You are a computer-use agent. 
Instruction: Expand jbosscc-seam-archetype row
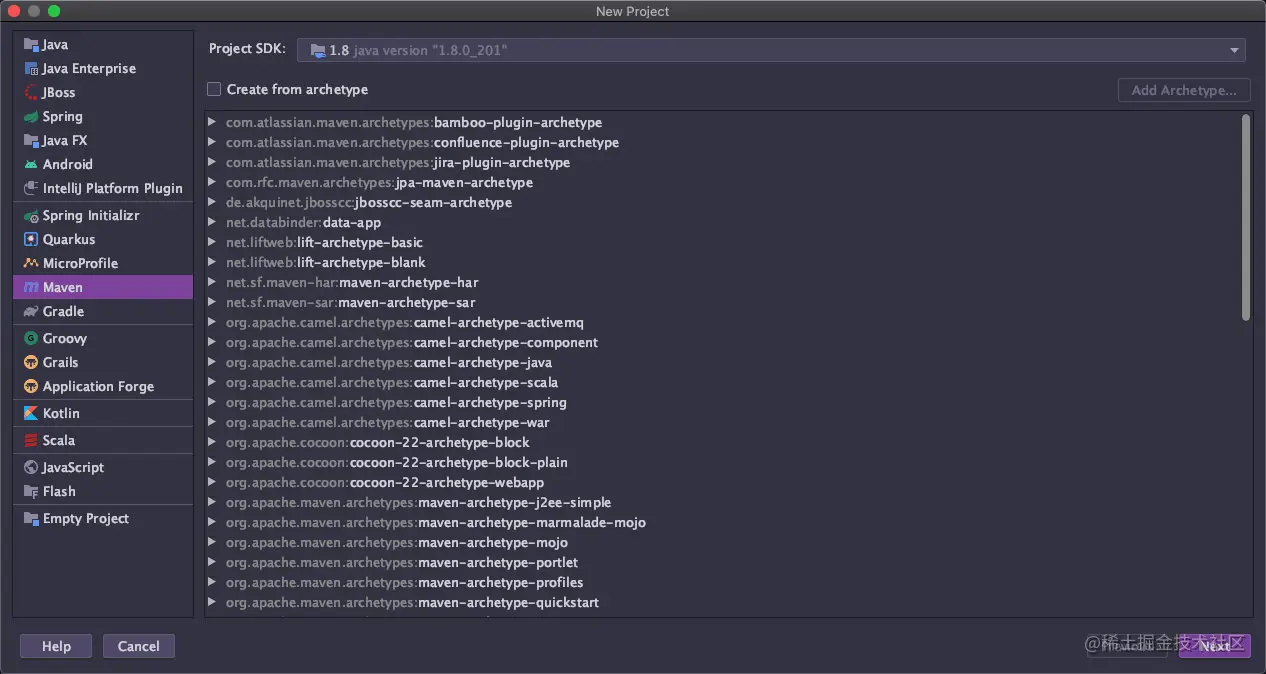(x=212, y=202)
